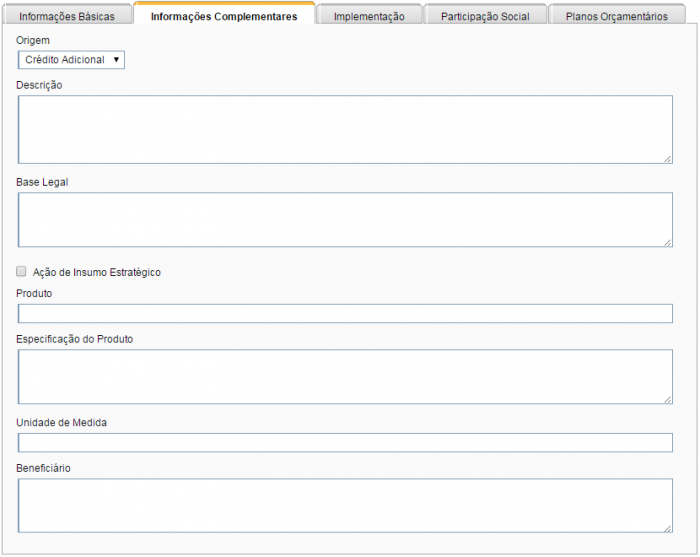Expand the Origem dropdown showing Crédito Adicional
The image size is (700, 557).
(x=71, y=60)
